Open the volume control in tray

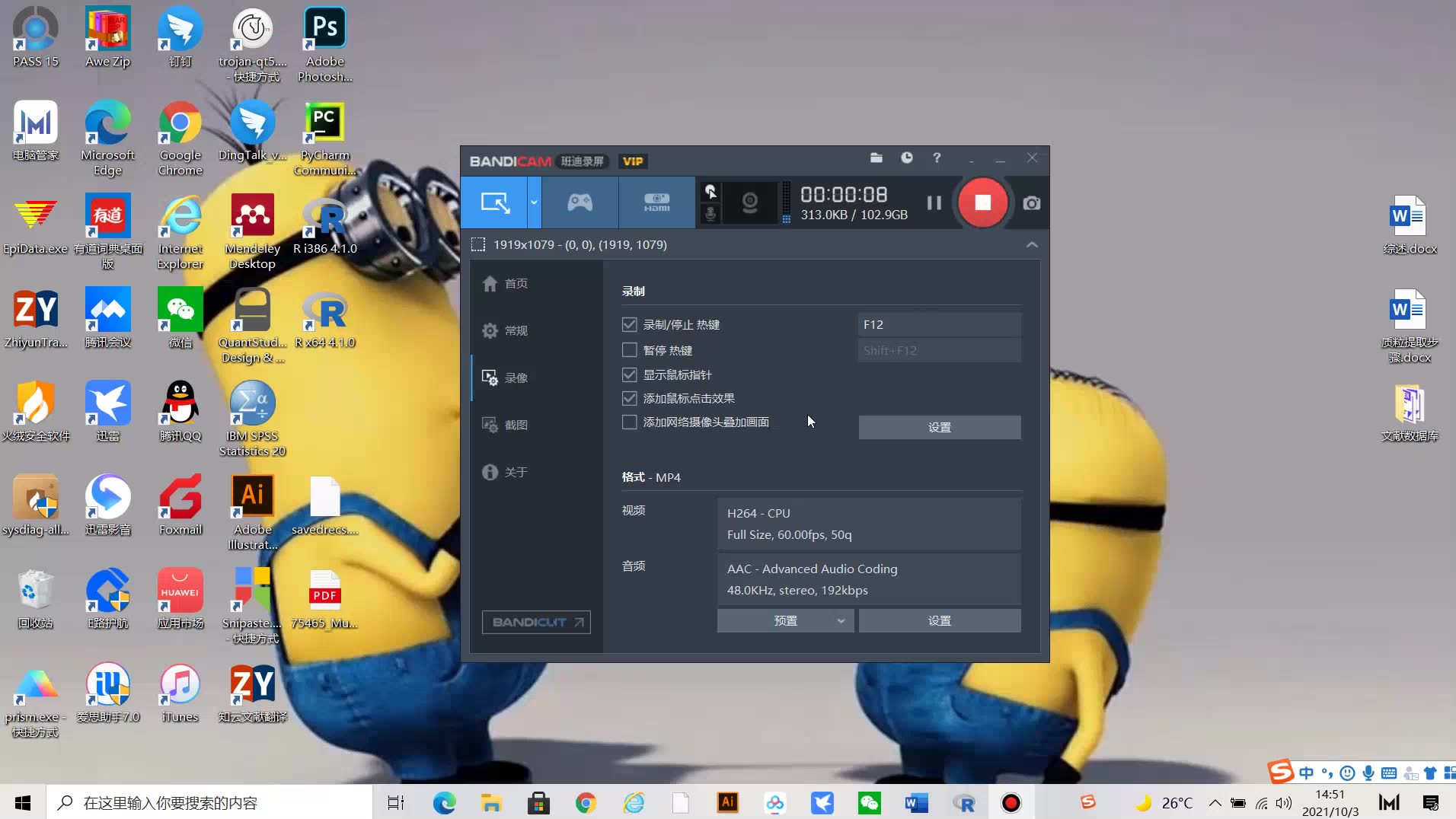(1284, 802)
